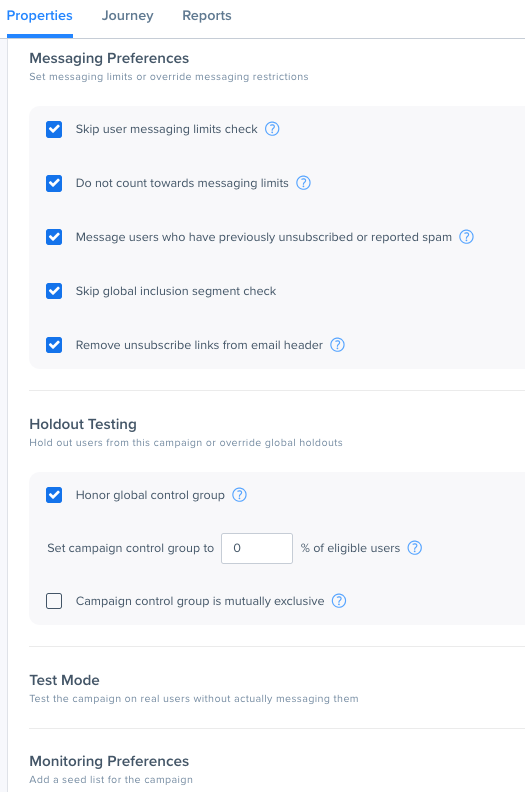This screenshot has width=525, height=792.
Task: Uncheck Skip global inclusion segment check
Action: tap(54, 291)
